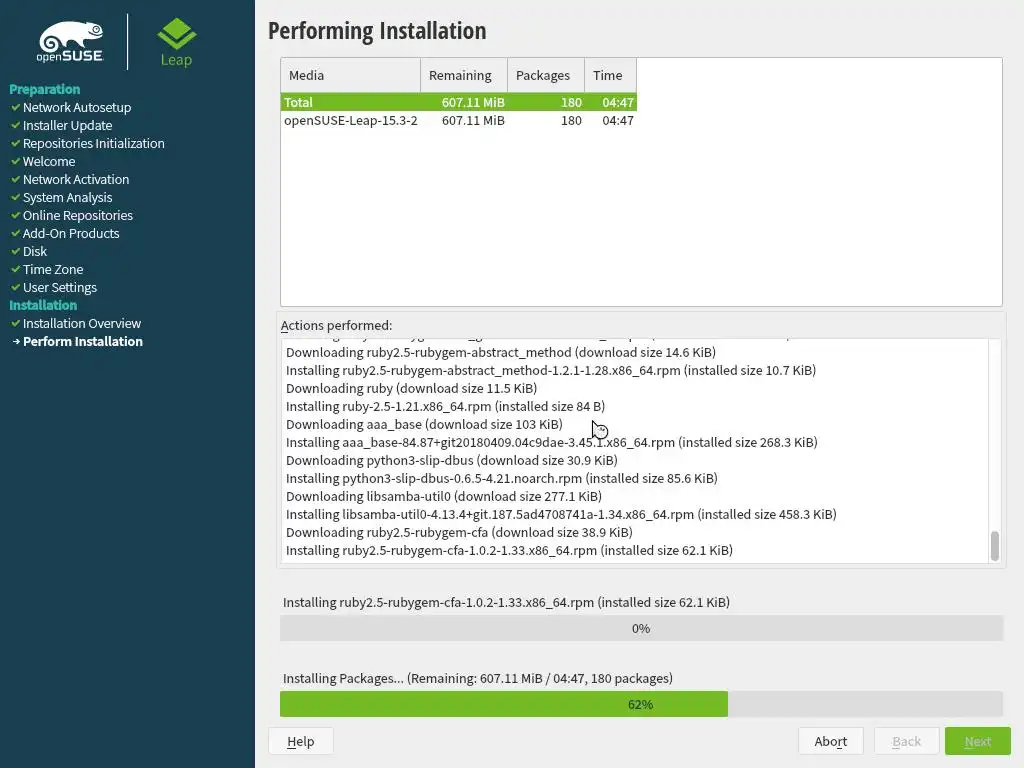The height and width of the screenshot is (768, 1024).
Task: Click 'Installing aaa_base-84.87' log line
Action: [552, 442]
